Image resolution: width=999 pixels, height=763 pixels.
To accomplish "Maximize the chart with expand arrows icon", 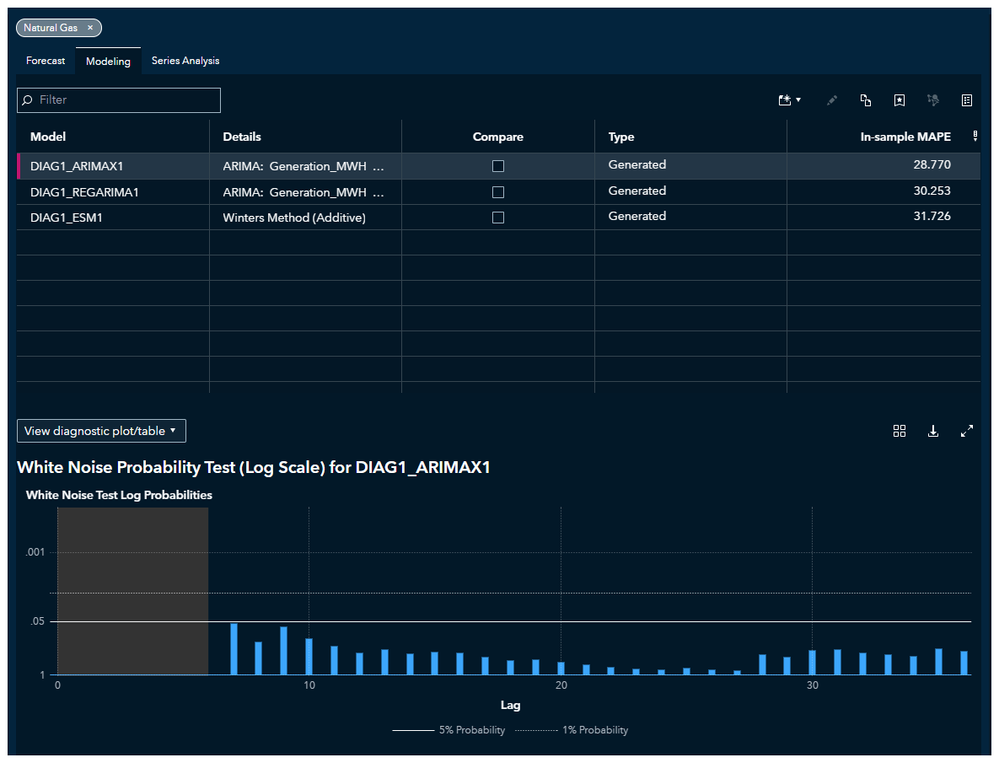I will point(967,431).
